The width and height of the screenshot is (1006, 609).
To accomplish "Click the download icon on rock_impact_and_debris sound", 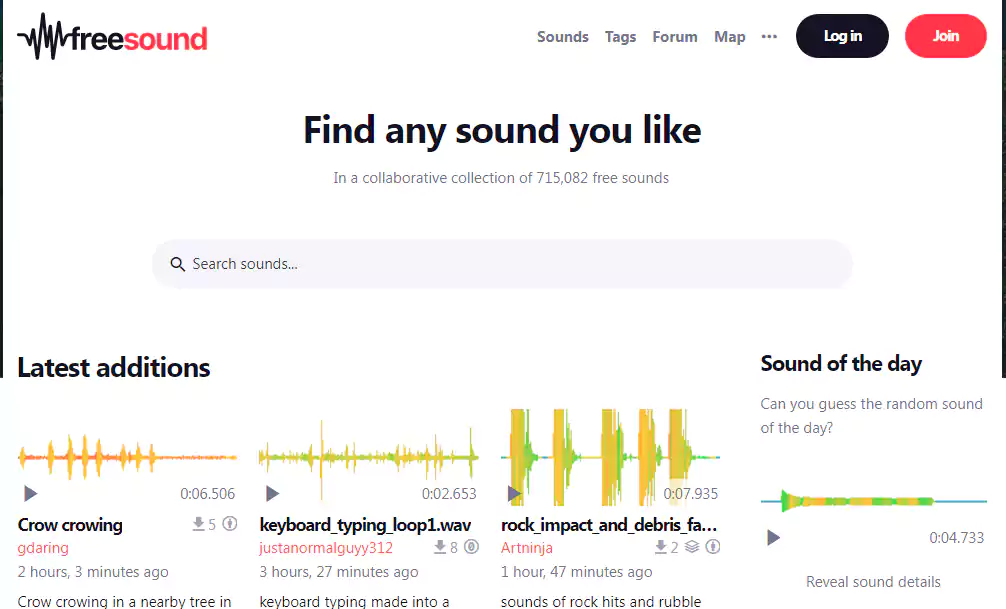I will (661, 547).
